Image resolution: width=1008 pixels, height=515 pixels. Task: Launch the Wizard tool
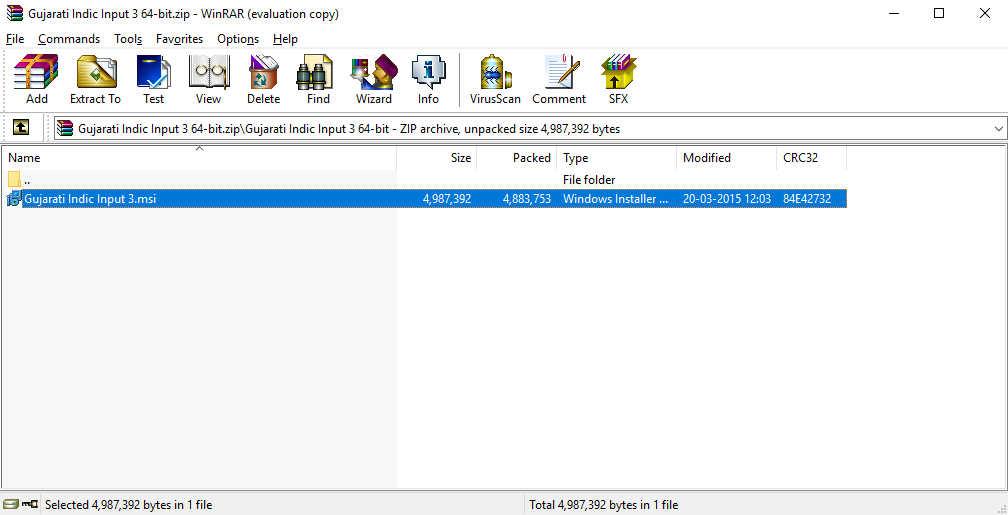tap(374, 79)
